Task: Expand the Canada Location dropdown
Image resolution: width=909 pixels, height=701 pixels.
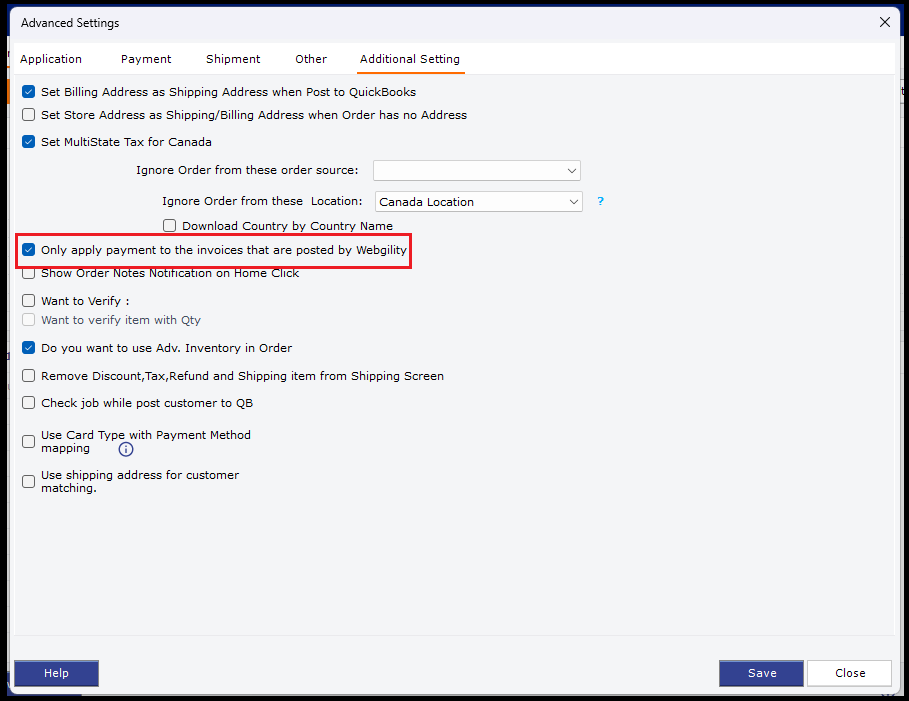Action: coord(478,202)
